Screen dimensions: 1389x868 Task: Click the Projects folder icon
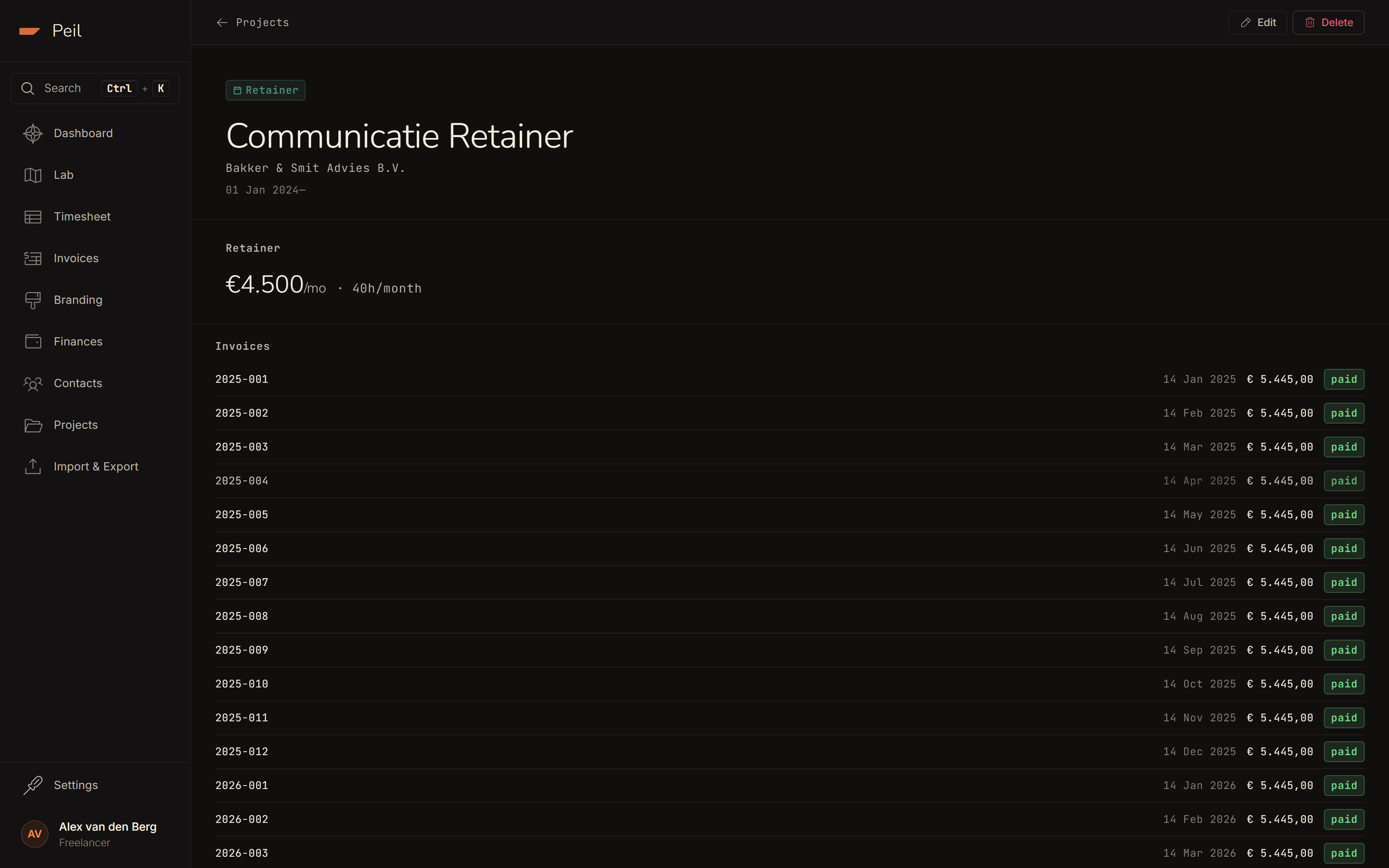point(33,425)
